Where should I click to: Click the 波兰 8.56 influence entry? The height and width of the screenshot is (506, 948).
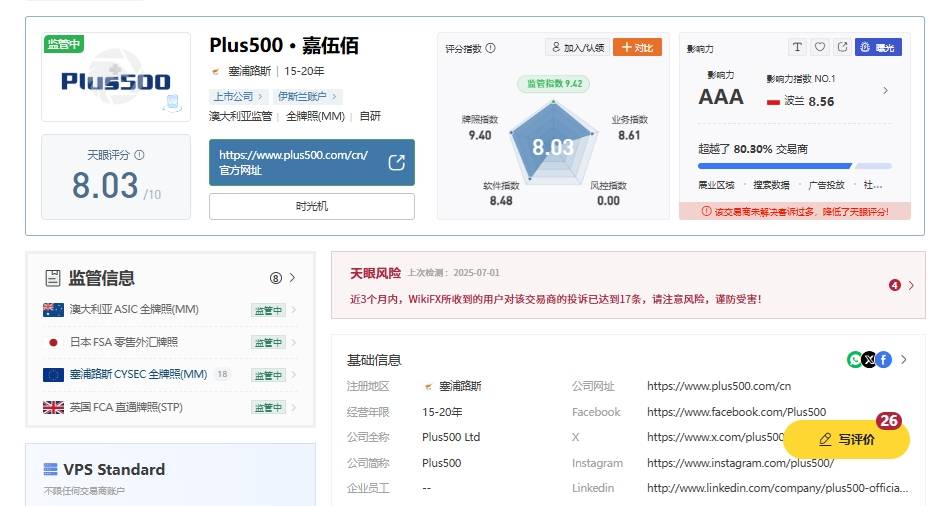[800, 102]
